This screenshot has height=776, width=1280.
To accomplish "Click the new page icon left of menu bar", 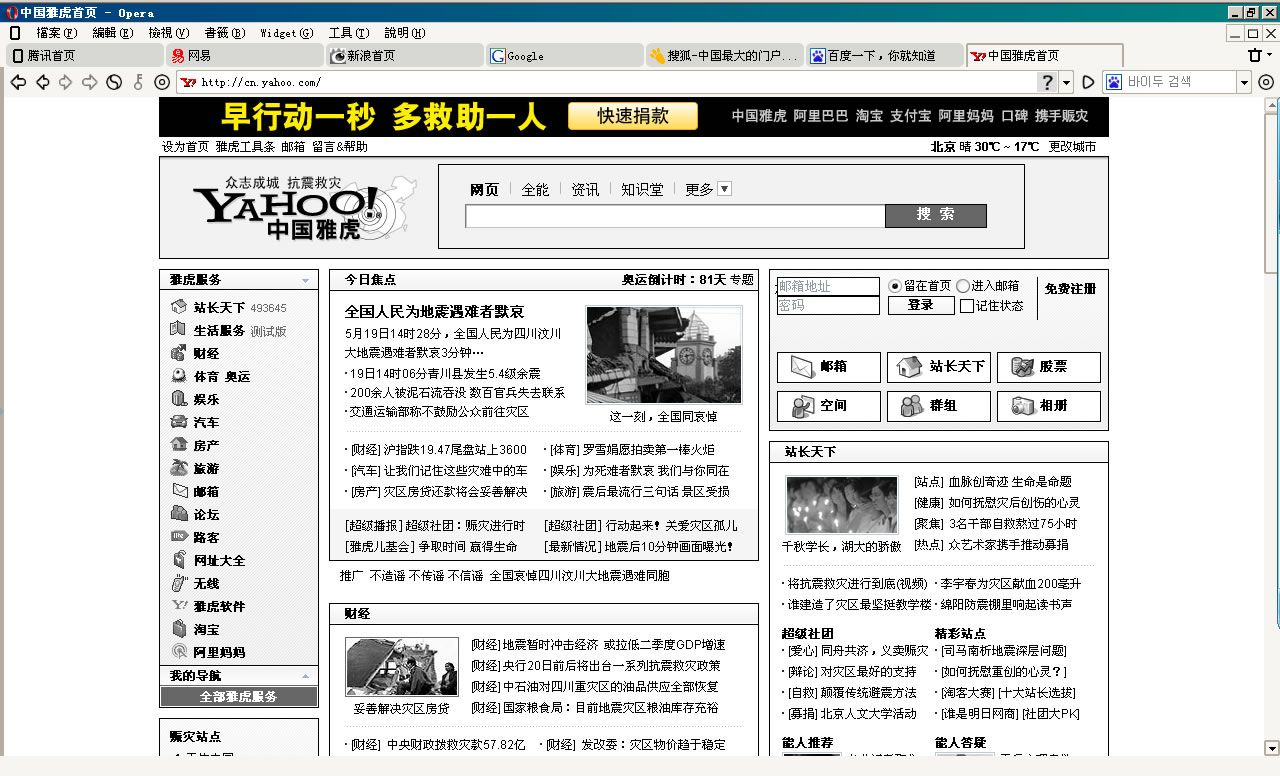I will tap(15, 32).
